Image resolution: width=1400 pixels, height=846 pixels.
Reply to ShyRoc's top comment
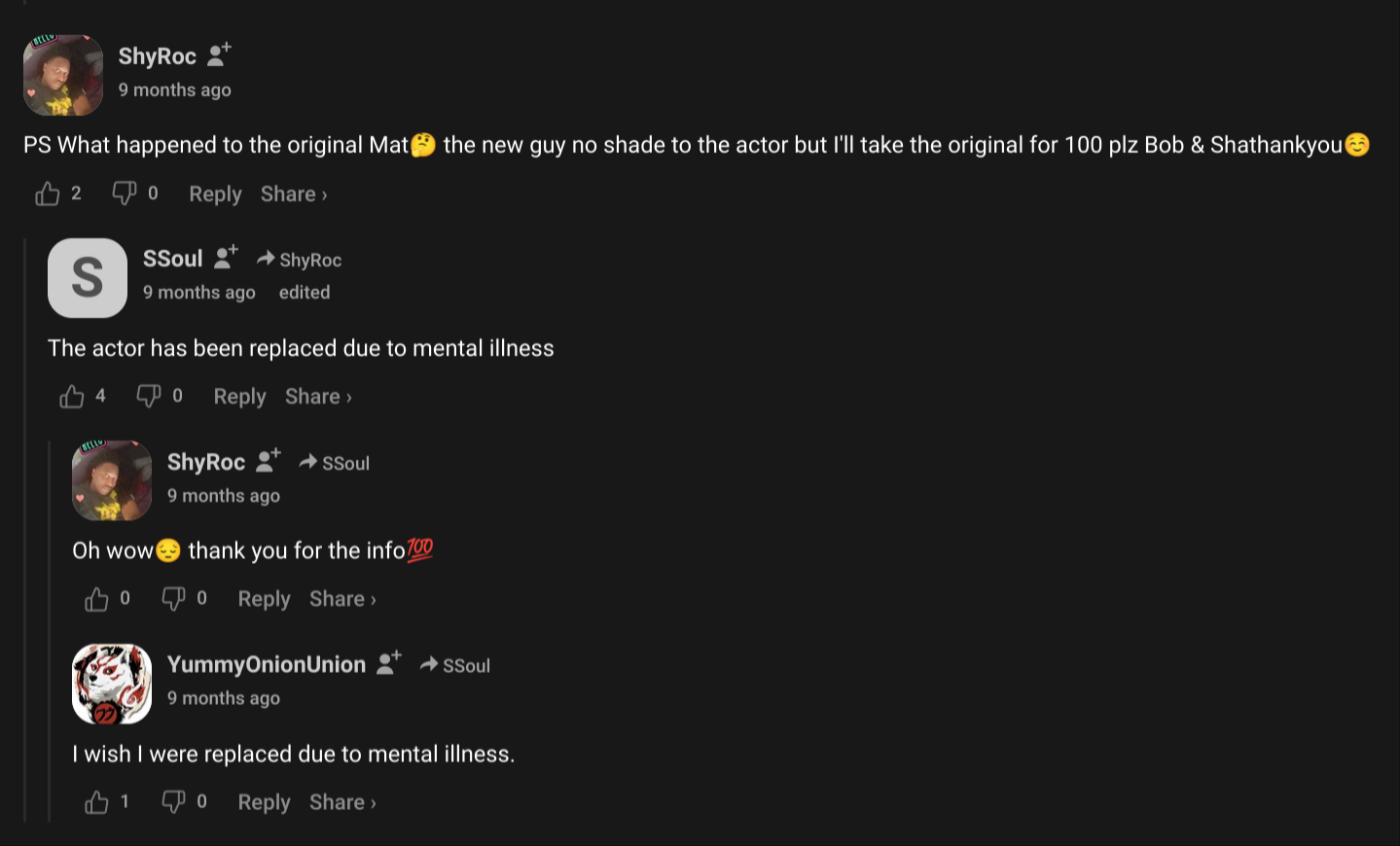[x=215, y=194]
